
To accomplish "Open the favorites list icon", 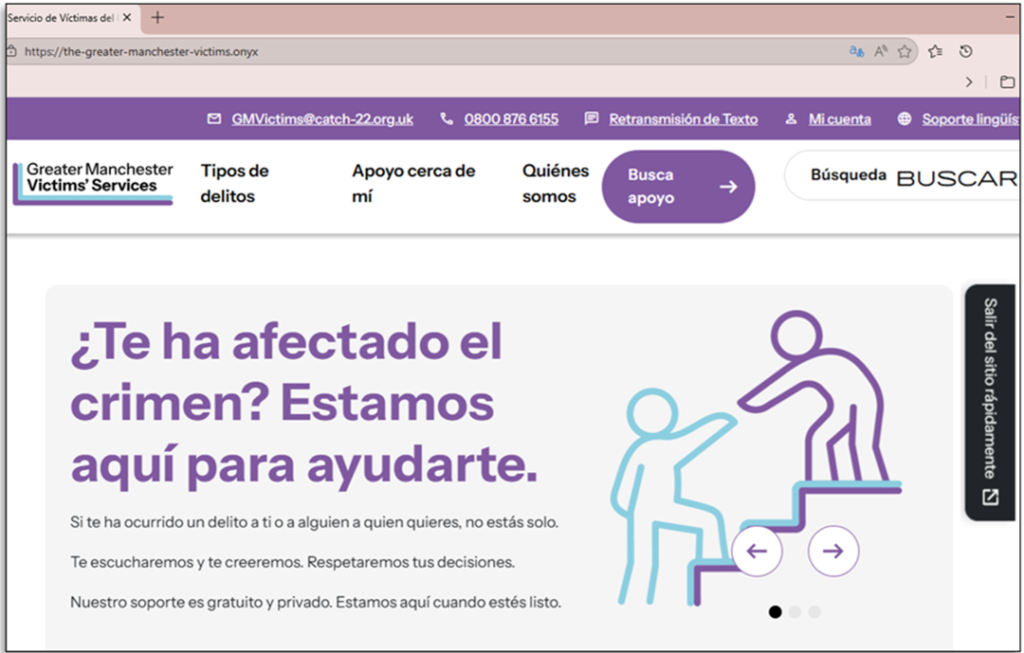I will (x=935, y=51).
